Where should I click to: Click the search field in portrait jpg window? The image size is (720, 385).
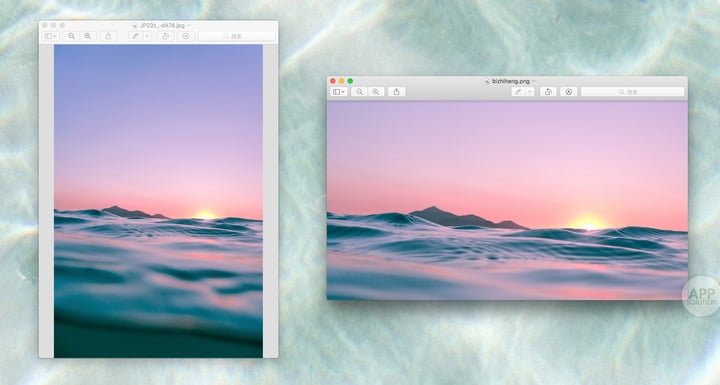click(236, 36)
